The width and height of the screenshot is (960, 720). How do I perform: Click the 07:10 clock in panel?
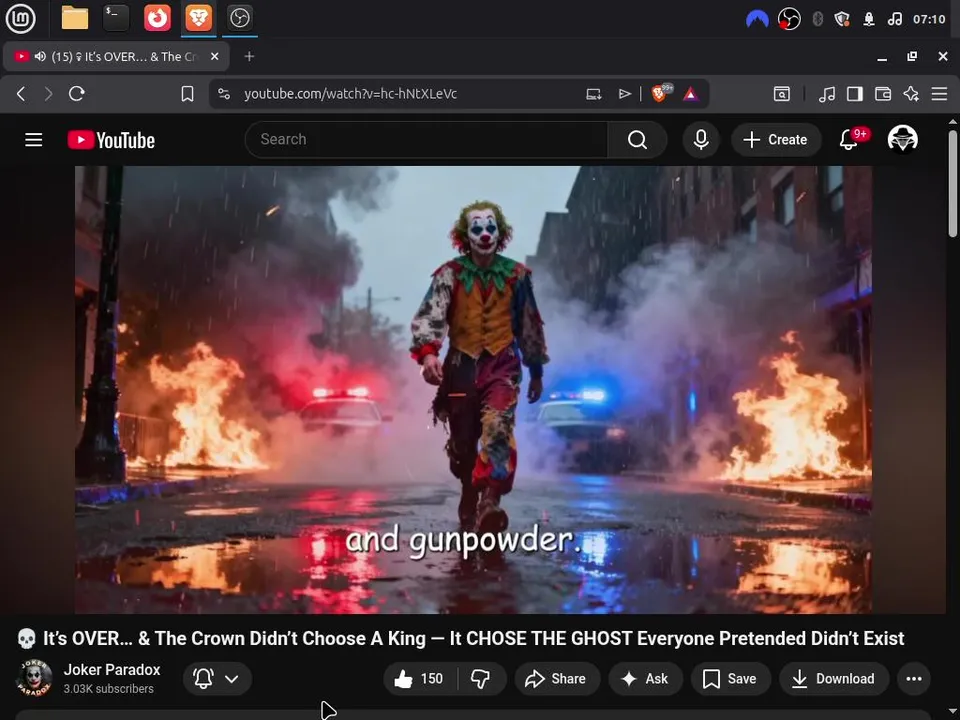pos(929,20)
